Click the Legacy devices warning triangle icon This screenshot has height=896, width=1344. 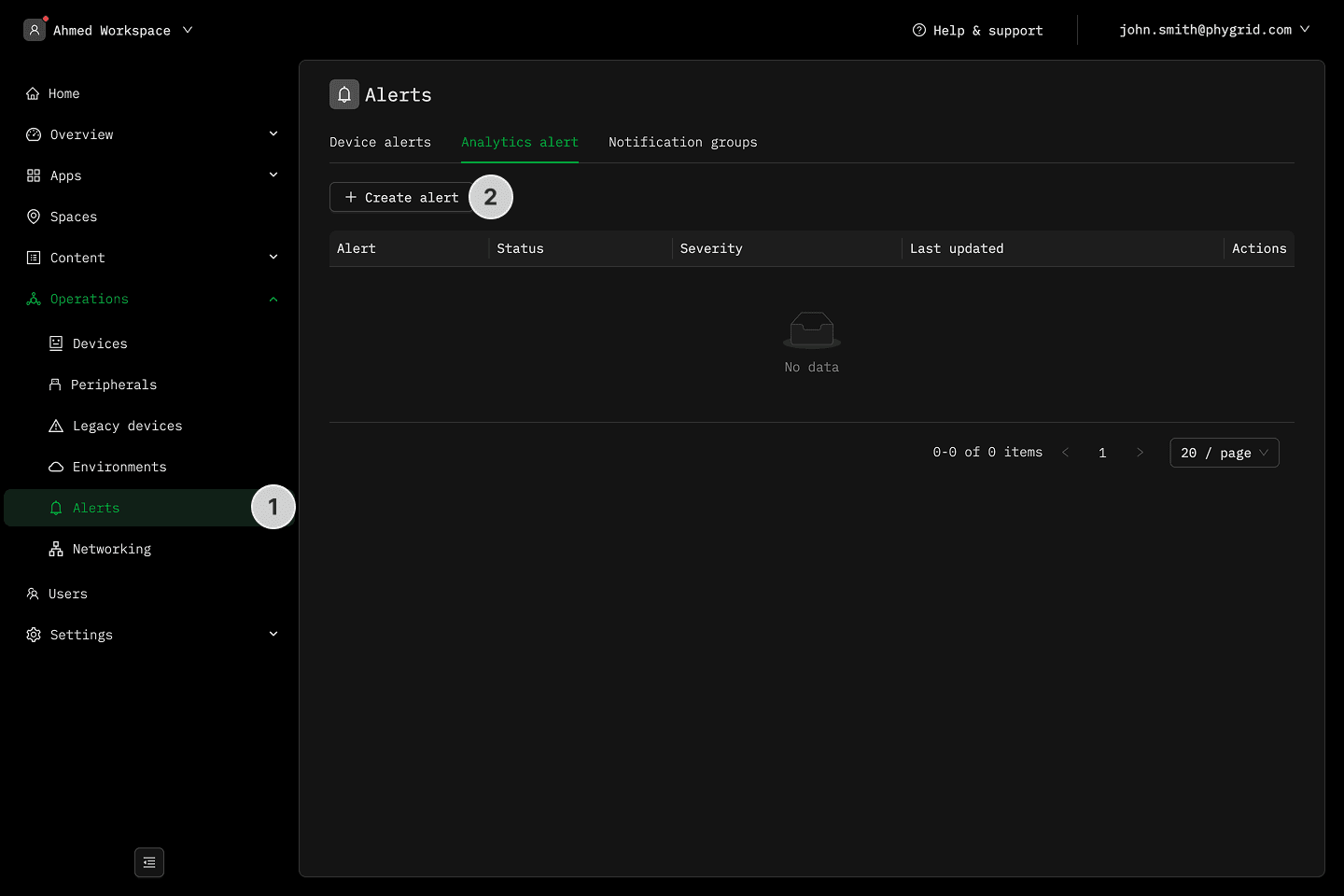point(56,426)
